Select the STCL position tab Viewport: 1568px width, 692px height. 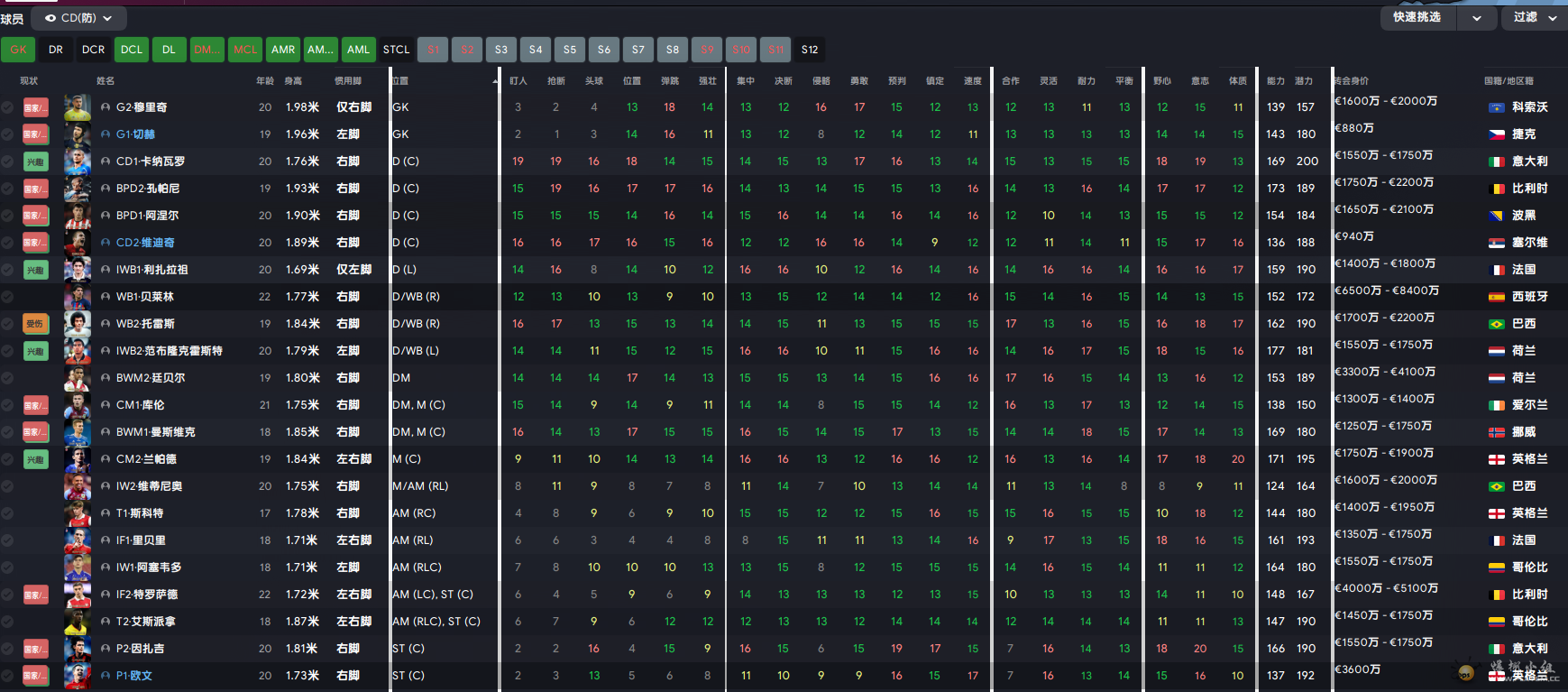(396, 50)
